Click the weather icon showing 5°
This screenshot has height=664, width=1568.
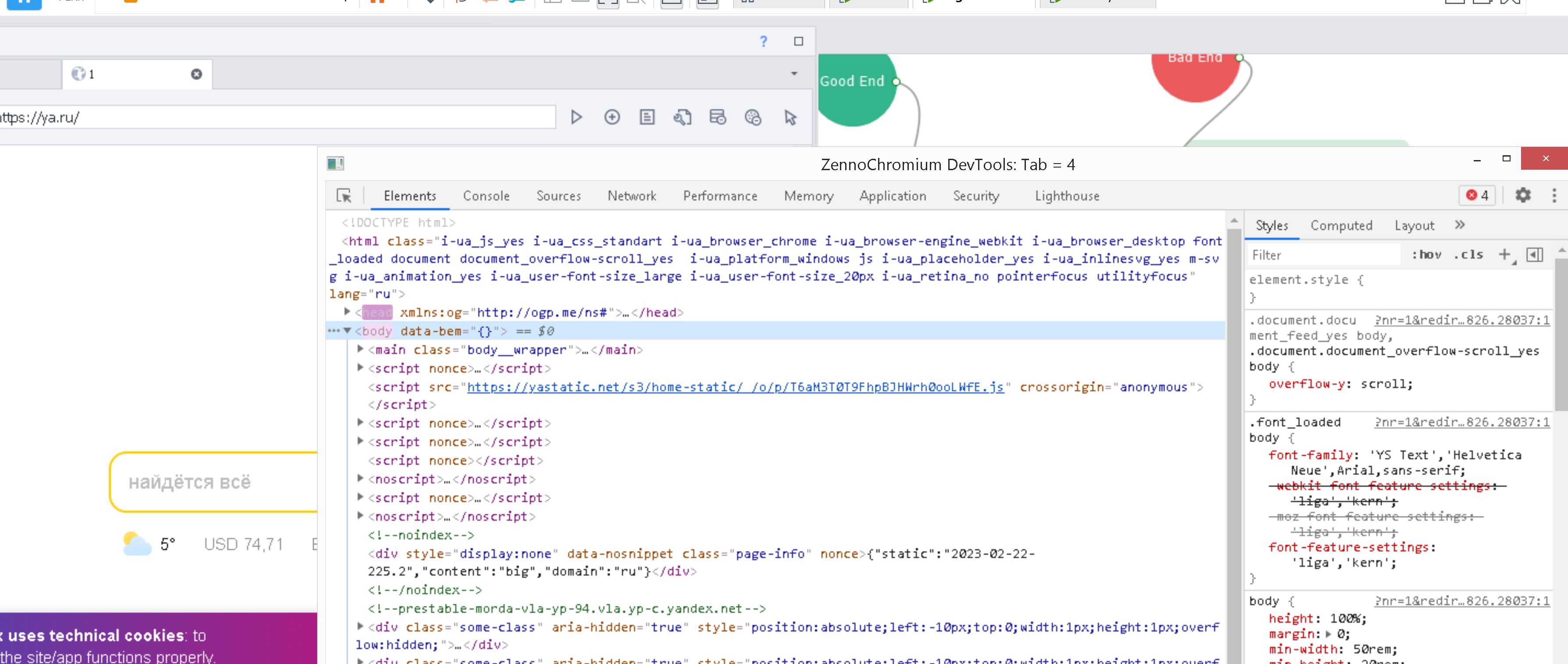tap(137, 543)
